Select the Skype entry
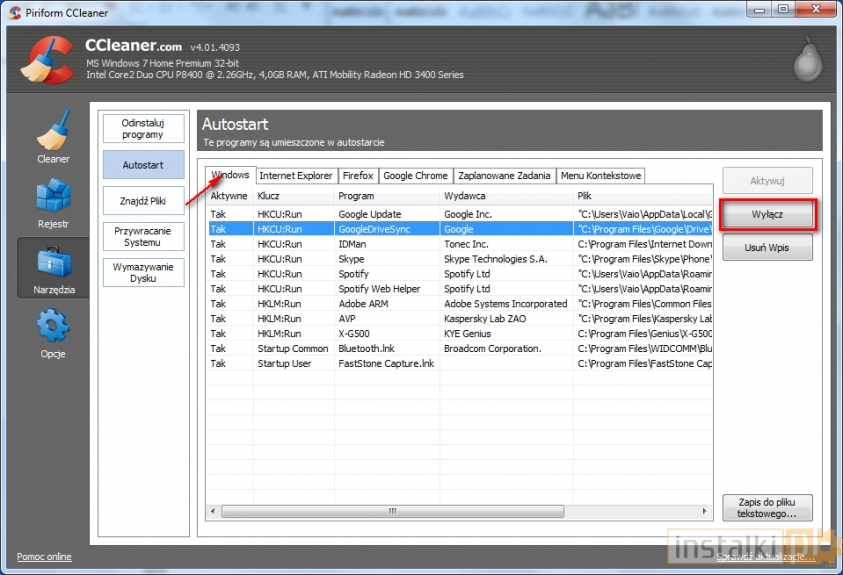This screenshot has height=575, width=843. (460, 259)
